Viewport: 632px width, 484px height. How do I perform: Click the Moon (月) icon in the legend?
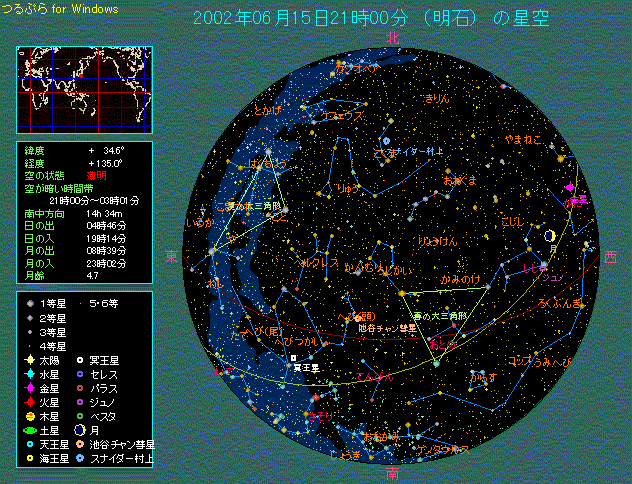pos(80,430)
